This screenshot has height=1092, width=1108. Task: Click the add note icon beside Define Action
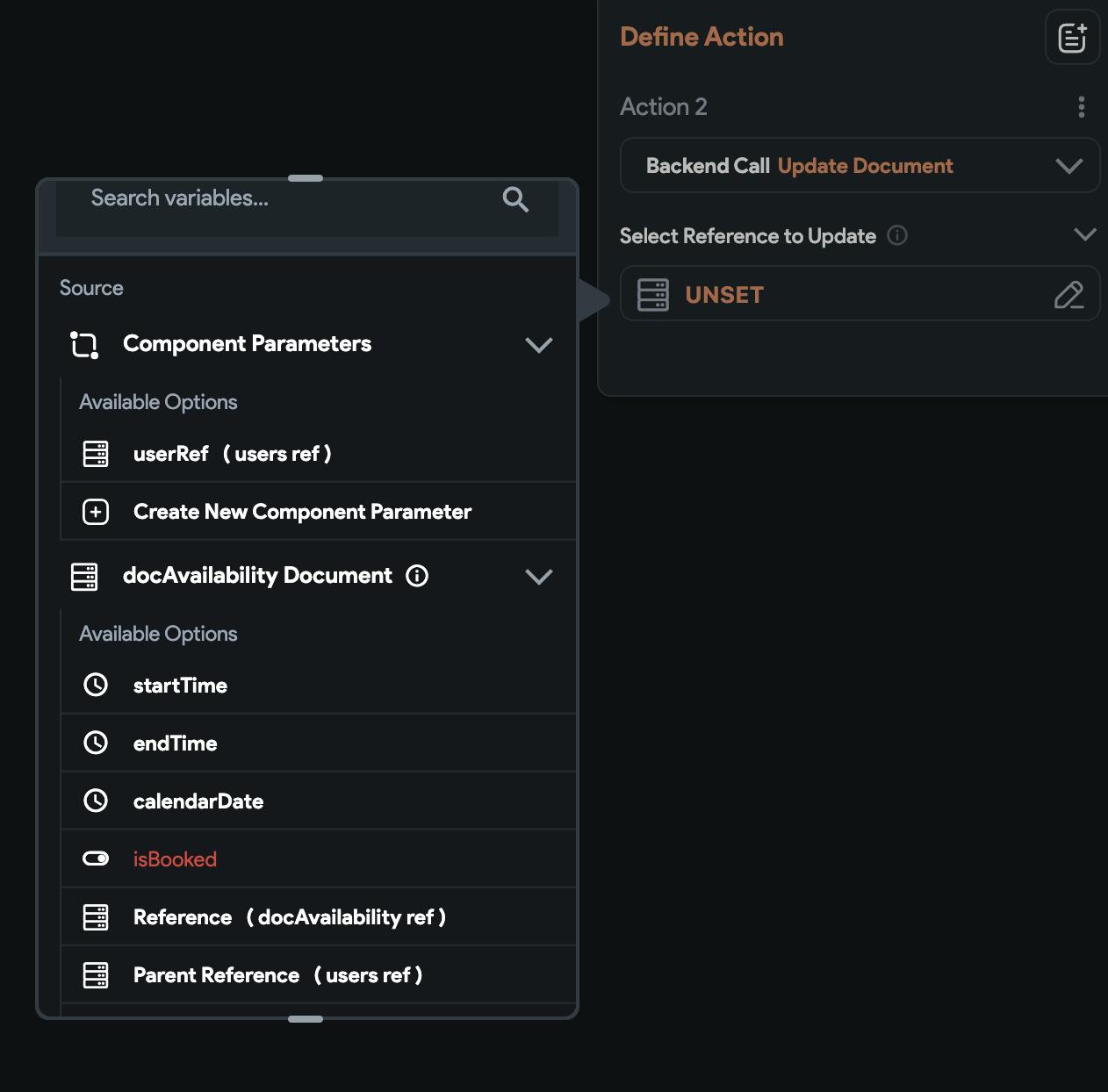point(1072,38)
